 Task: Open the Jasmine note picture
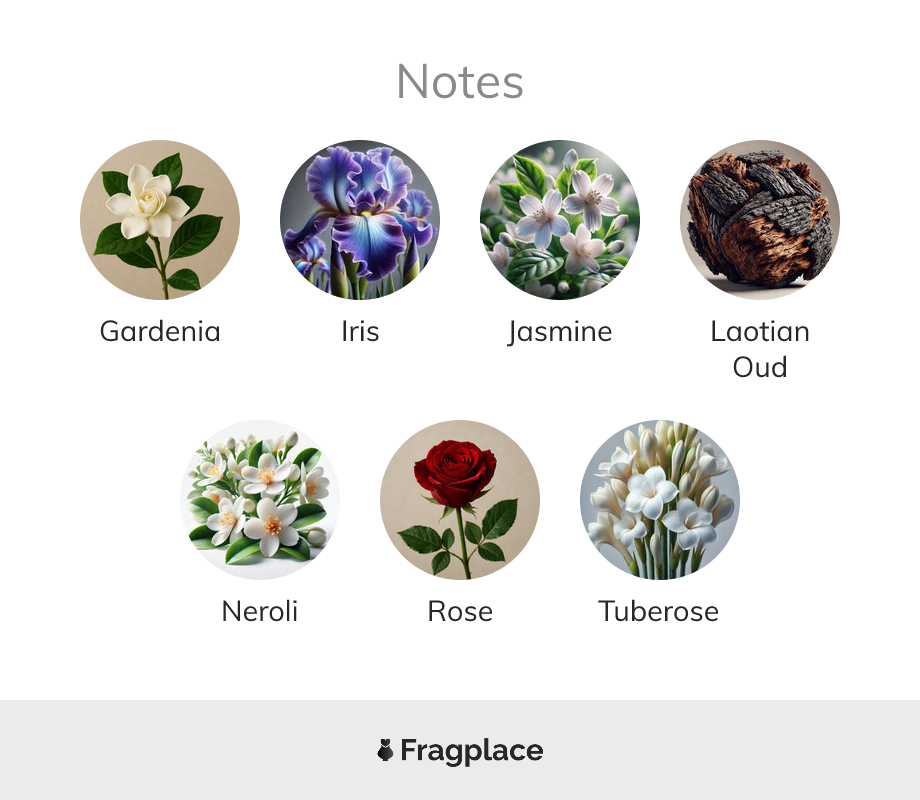(560, 220)
